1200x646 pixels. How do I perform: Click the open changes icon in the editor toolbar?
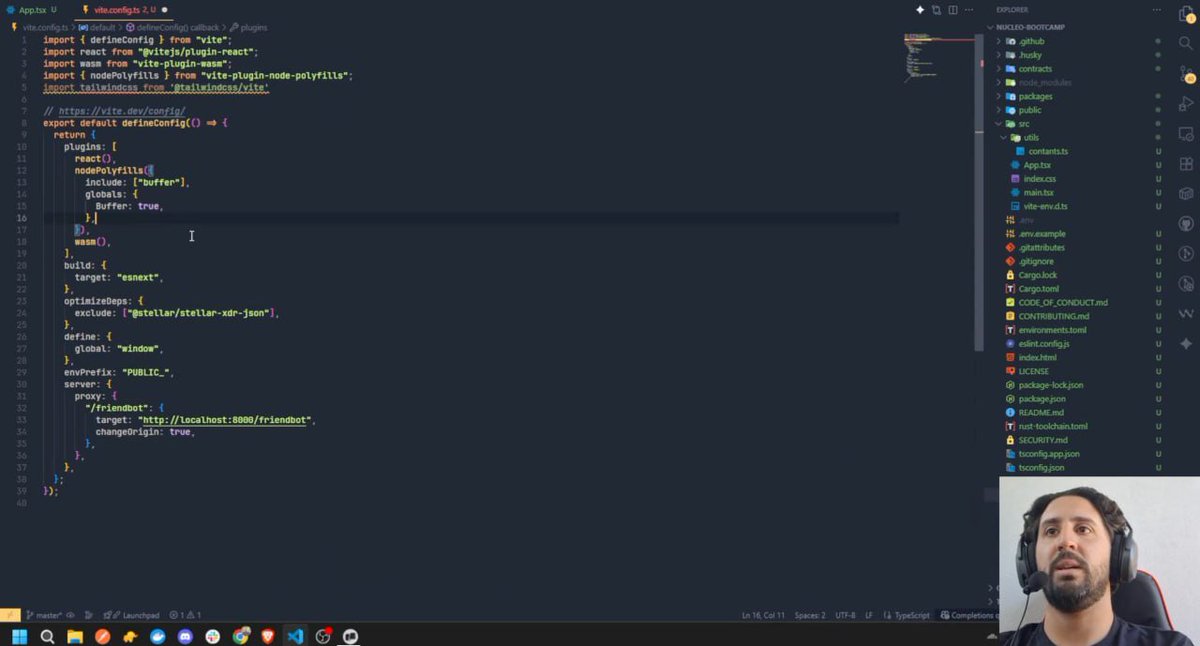[936, 10]
